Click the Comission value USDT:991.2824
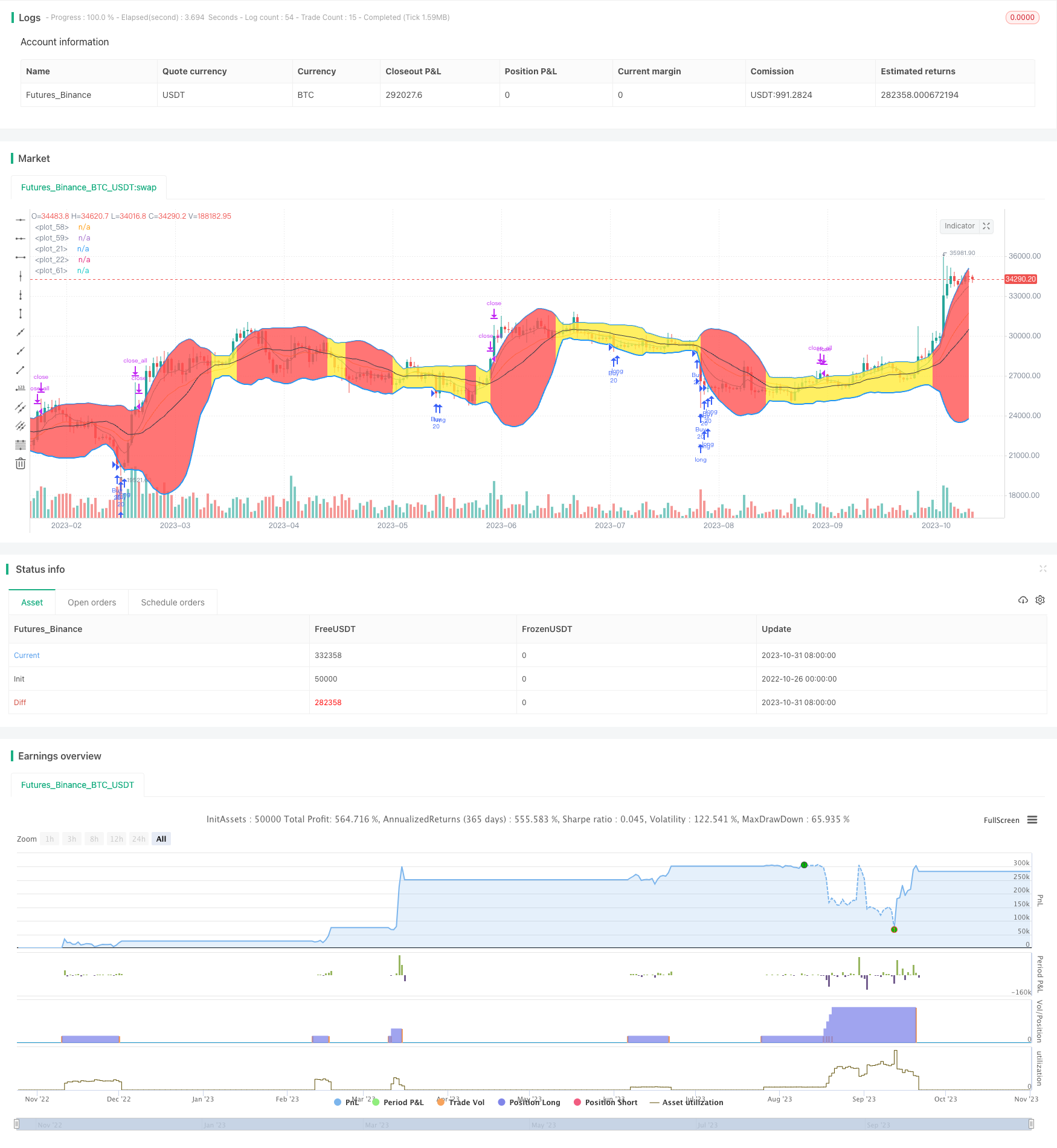This screenshot has height=1148, width=1057. [x=781, y=95]
